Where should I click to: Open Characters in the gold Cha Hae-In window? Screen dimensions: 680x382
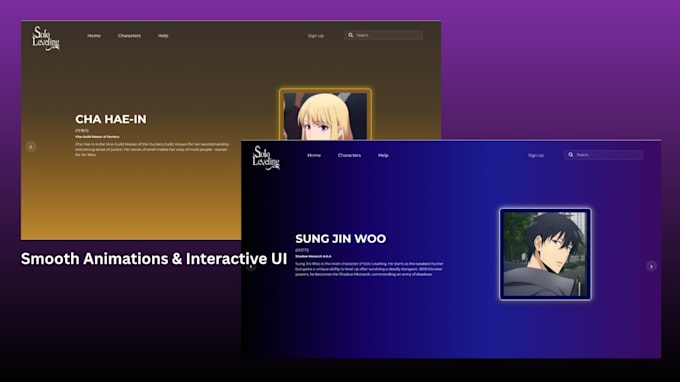[x=129, y=36]
